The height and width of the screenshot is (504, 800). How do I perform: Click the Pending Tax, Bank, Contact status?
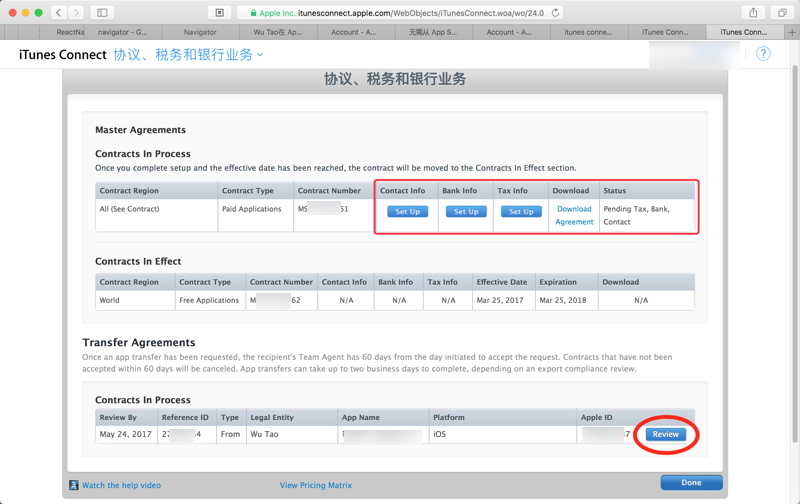(636, 215)
